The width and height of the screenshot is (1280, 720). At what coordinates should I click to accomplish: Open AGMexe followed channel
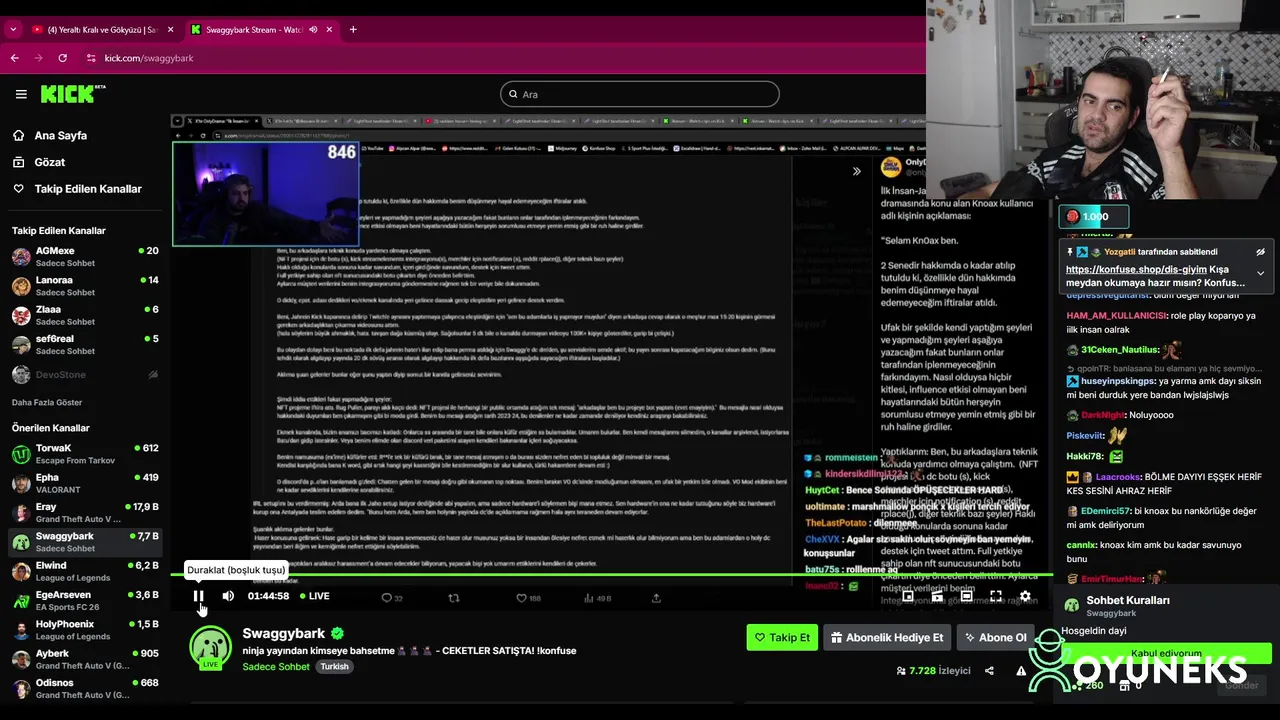pyautogui.click(x=84, y=257)
